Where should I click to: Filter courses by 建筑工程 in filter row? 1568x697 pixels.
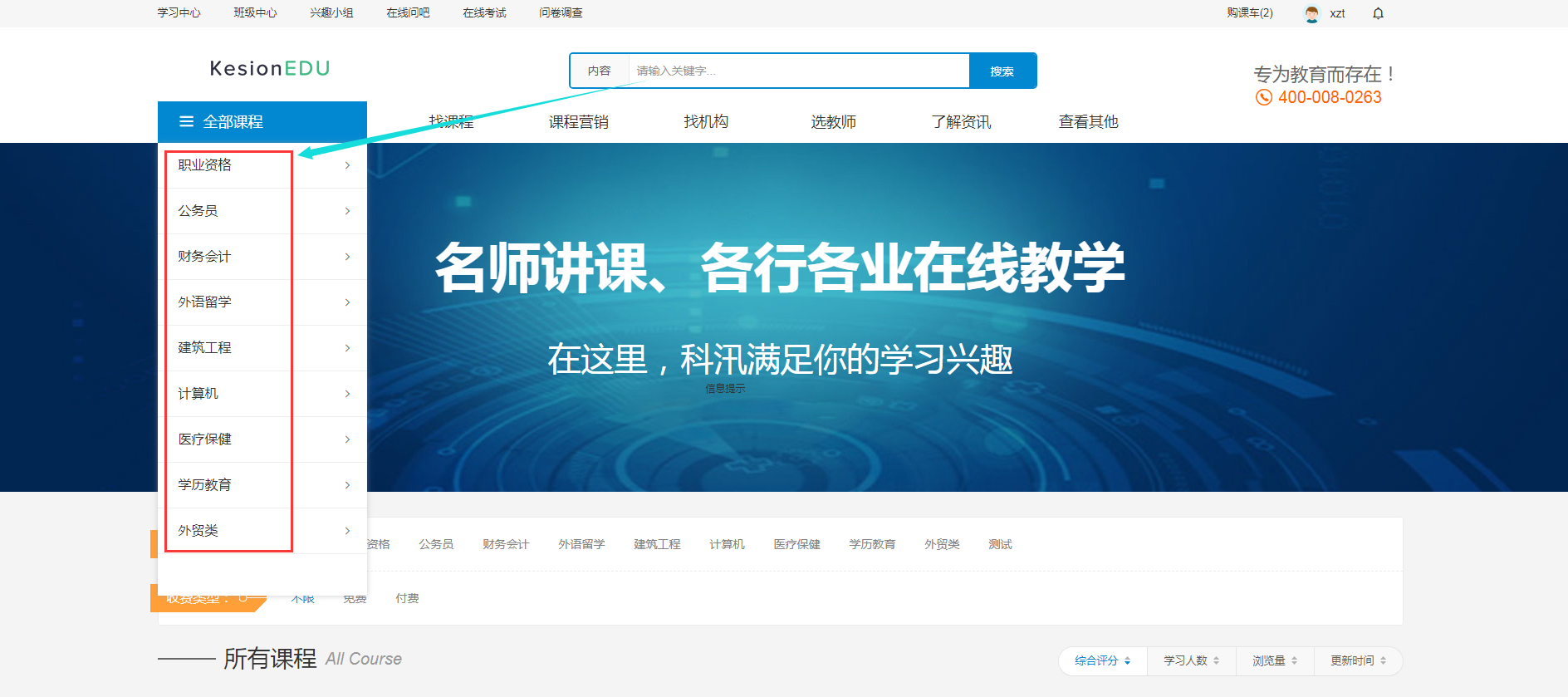point(657,544)
